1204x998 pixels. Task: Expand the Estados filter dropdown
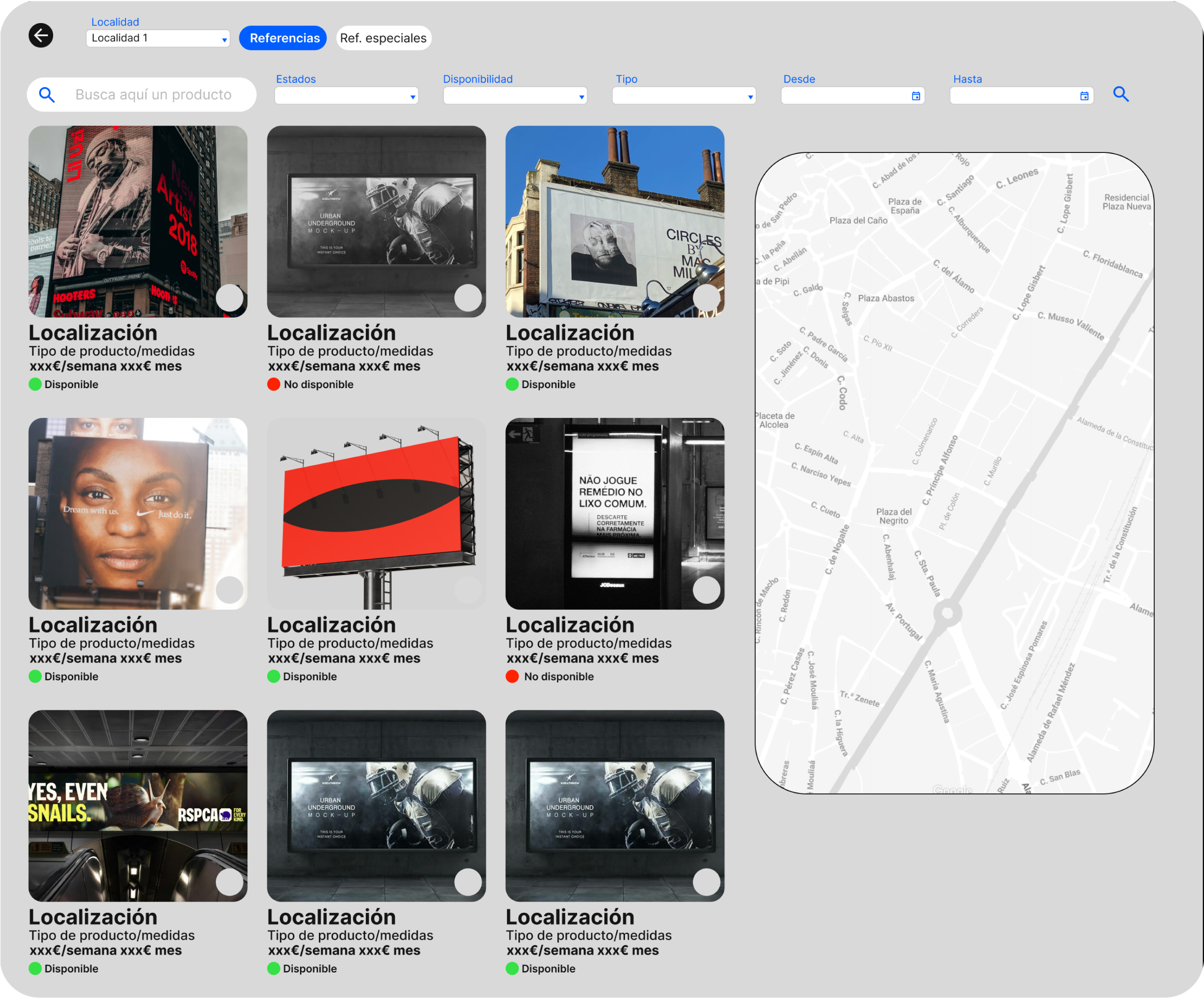tap(346, 96)
